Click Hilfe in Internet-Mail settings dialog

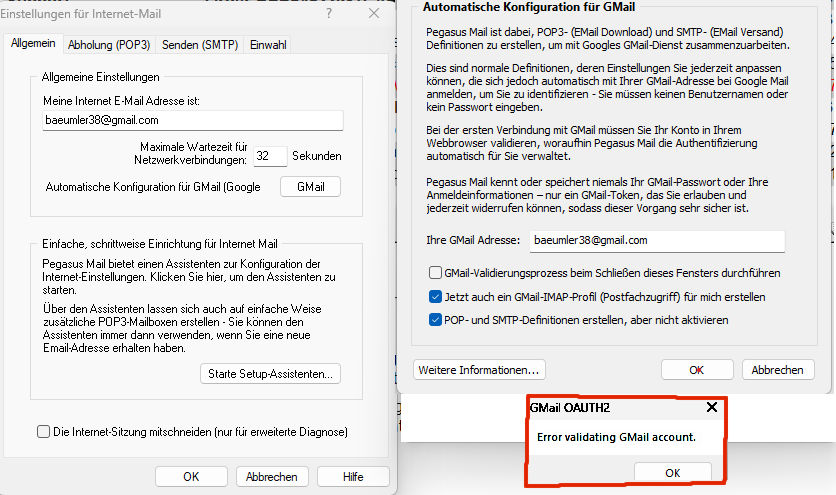pyautogui.click(x=352, y=477)
